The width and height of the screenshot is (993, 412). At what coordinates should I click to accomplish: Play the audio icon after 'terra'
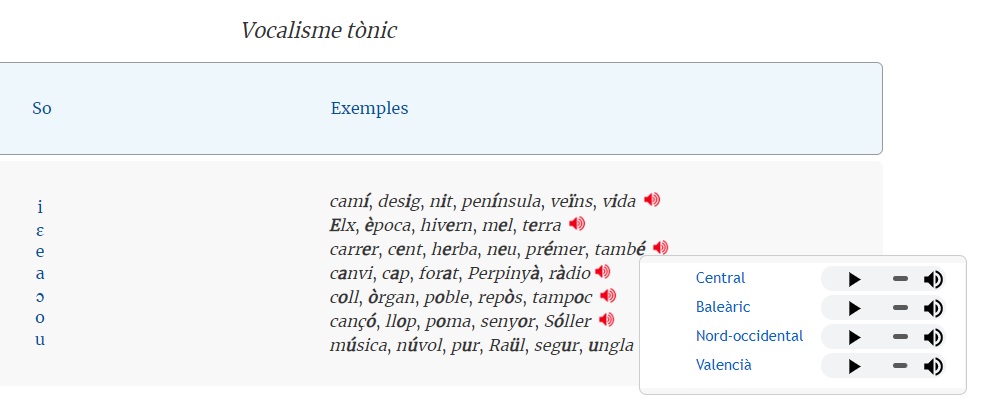(576, 224)
